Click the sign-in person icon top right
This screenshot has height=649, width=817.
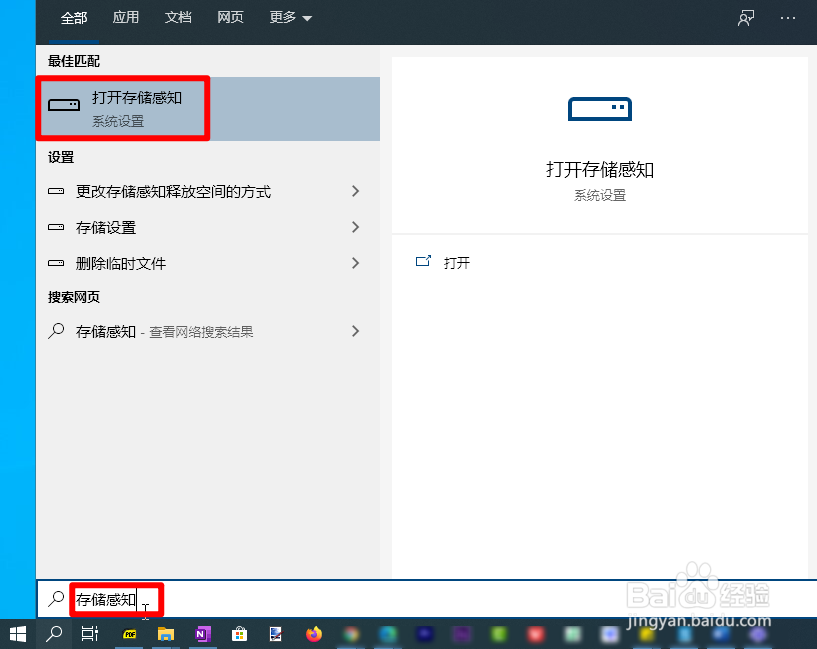pyautogui.click(x=745, y=17)
